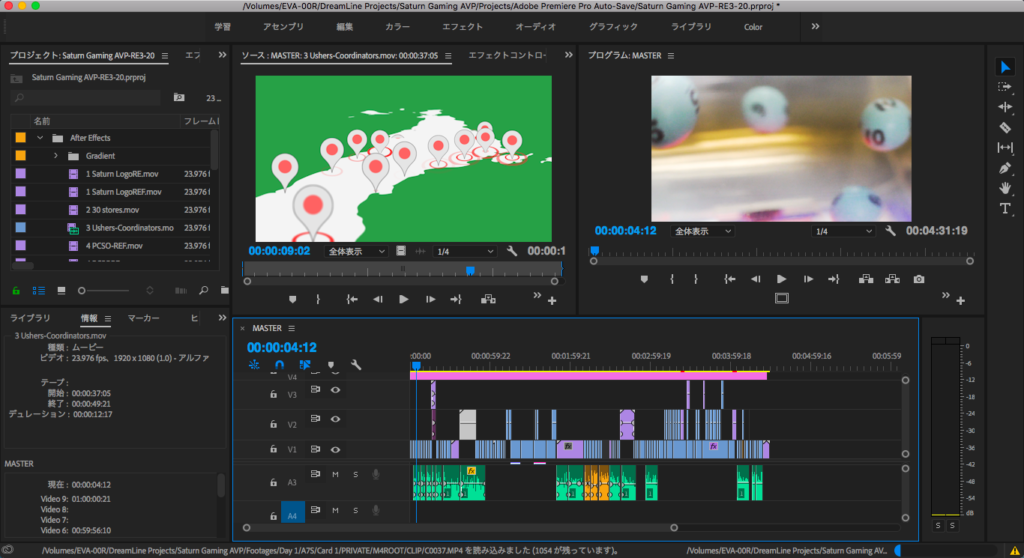Click the Source monitor play button
This screenshot has height=558, width=1024.
(x=403, y=299)
